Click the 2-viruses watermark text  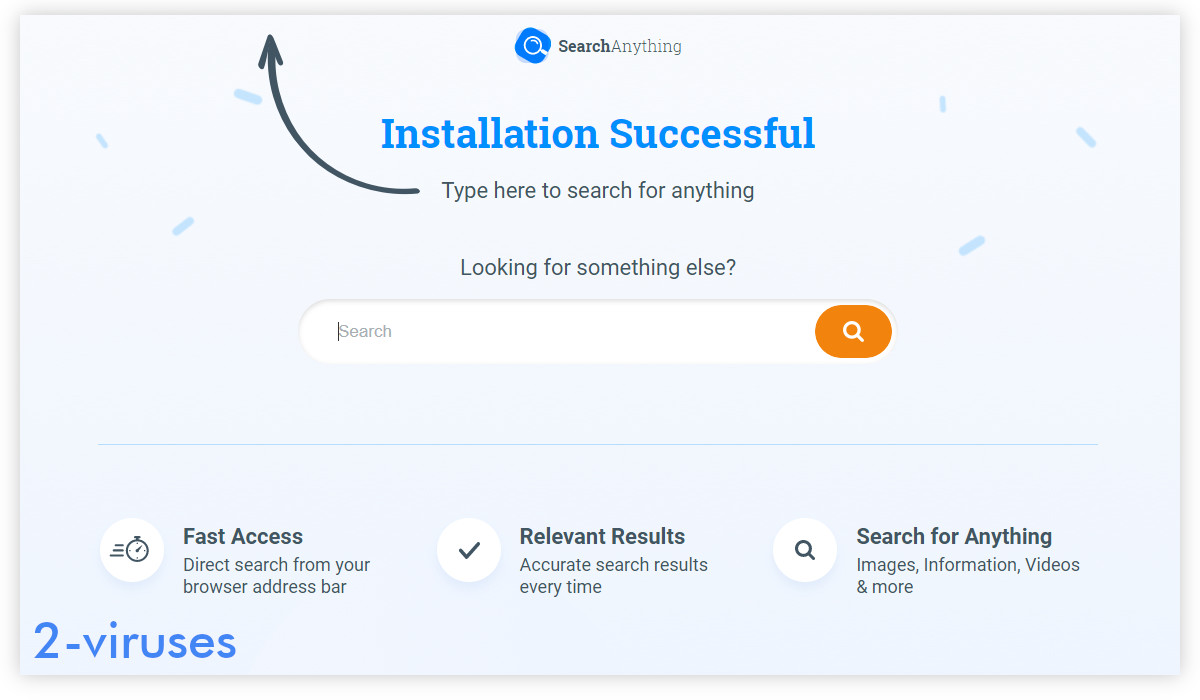click(x=135, y=641)
